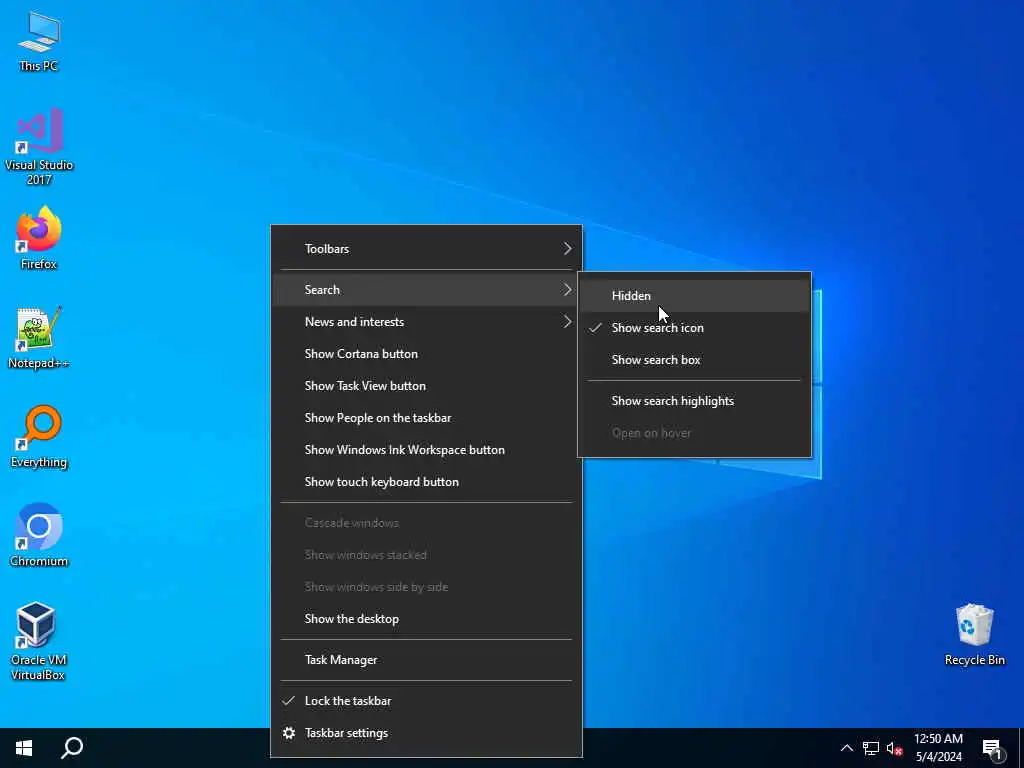Viewport: 1024px width, 768px height.
Task: Open the This PC desktop icon
Action: click(x=39, y=41)
